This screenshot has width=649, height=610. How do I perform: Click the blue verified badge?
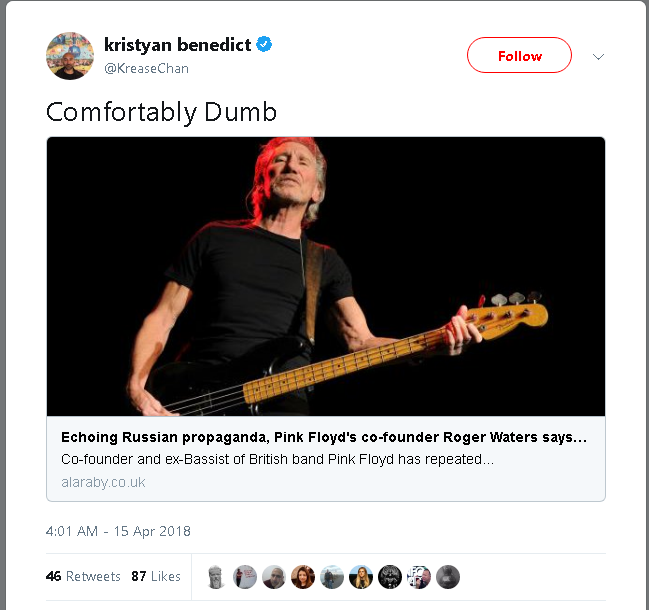tap(265, 45)
